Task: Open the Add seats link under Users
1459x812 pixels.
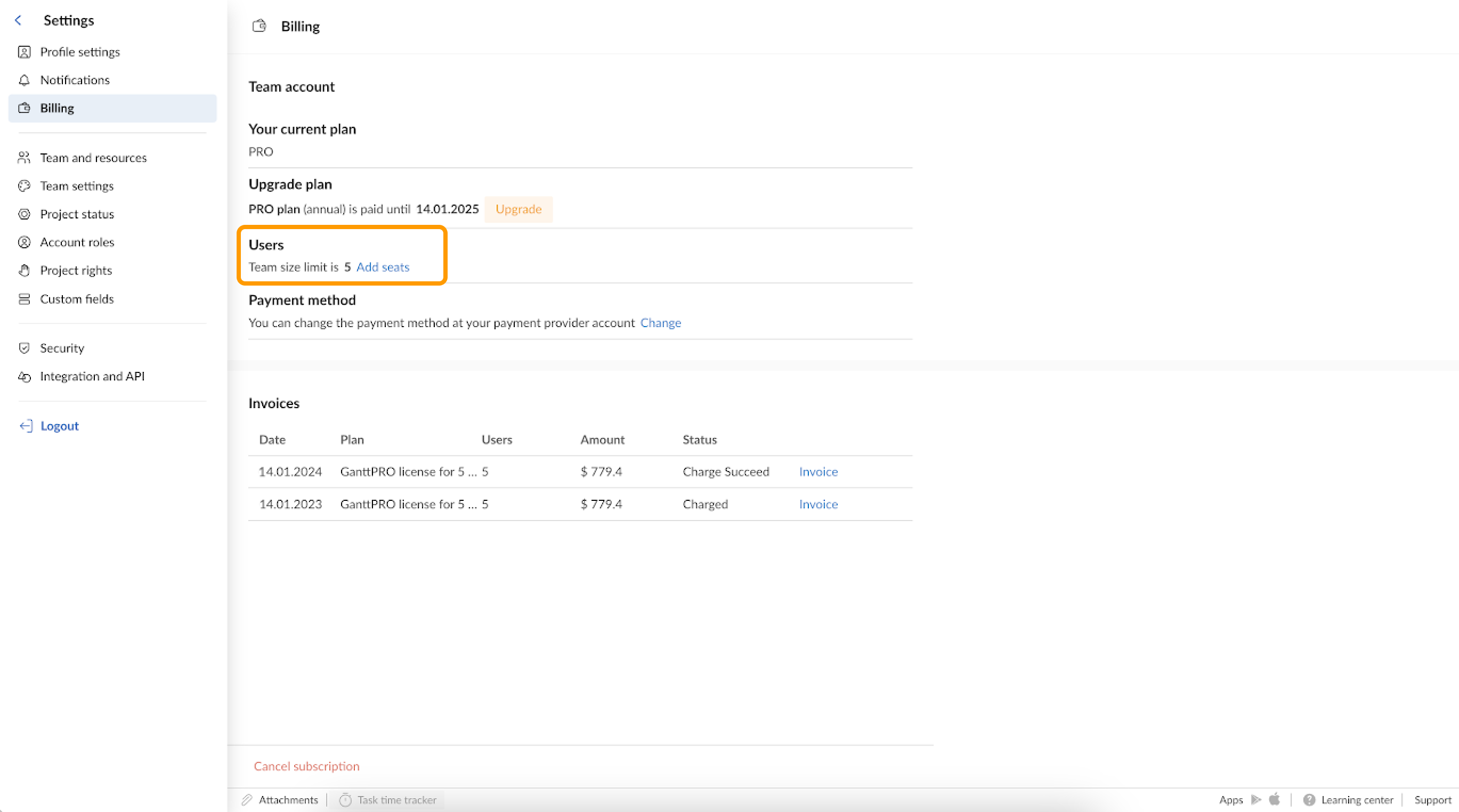Action: pos(383,267)
